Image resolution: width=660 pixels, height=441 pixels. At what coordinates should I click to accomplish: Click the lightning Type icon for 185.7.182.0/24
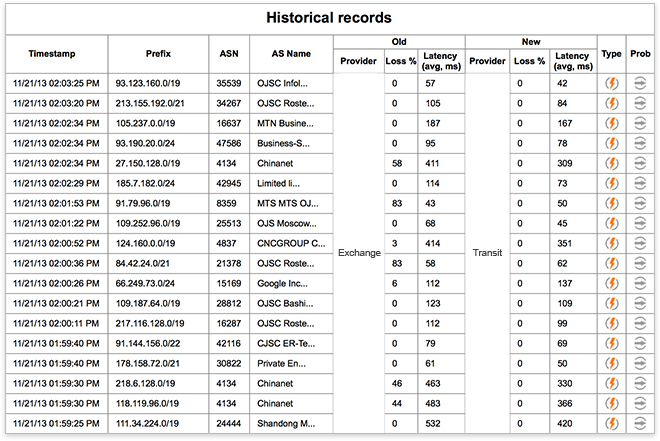(611, 183)
